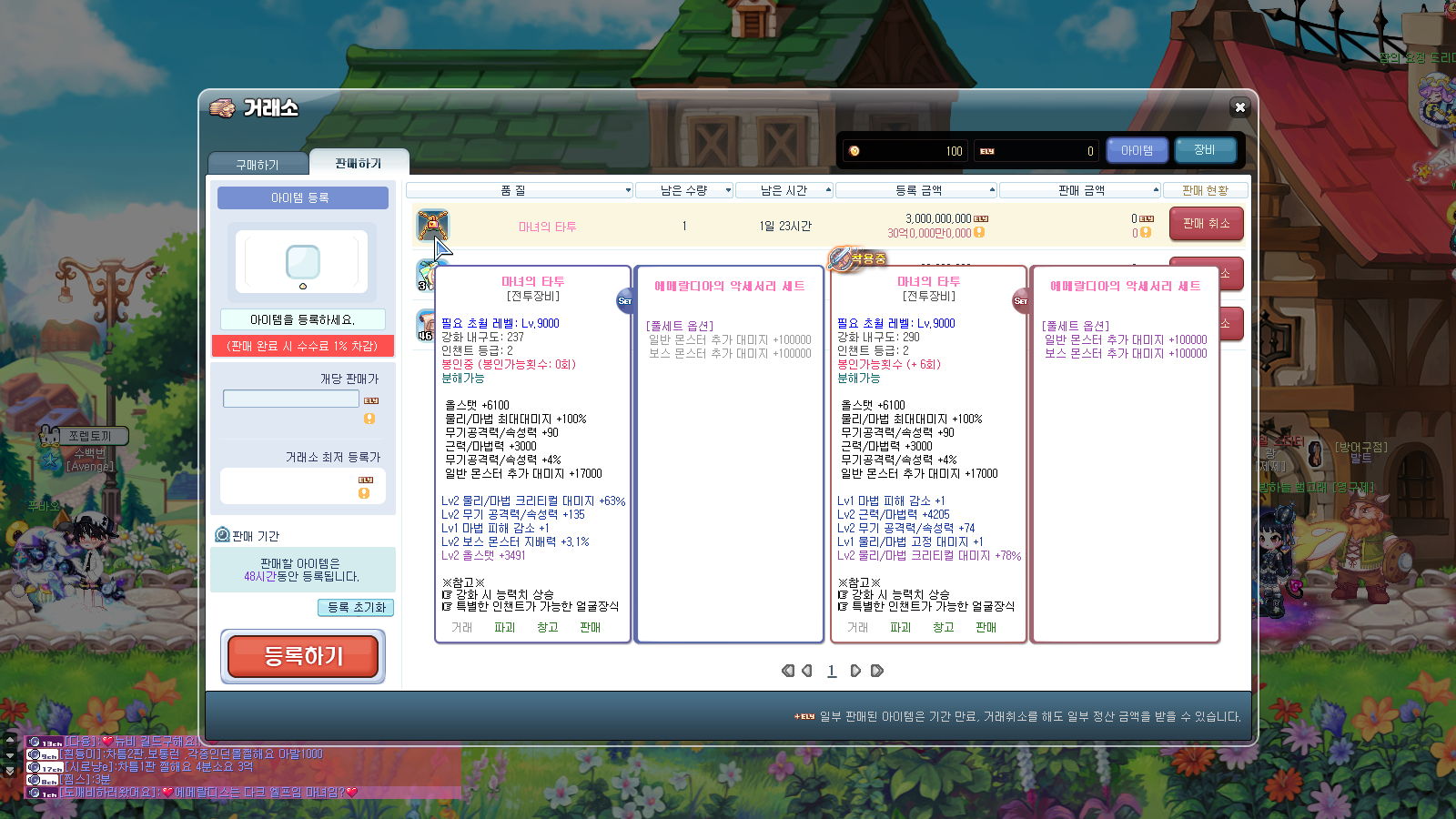Click the gold coin currency icon
The width and height of the screenshot is (1456, 819).
click(x=854, y=151)
